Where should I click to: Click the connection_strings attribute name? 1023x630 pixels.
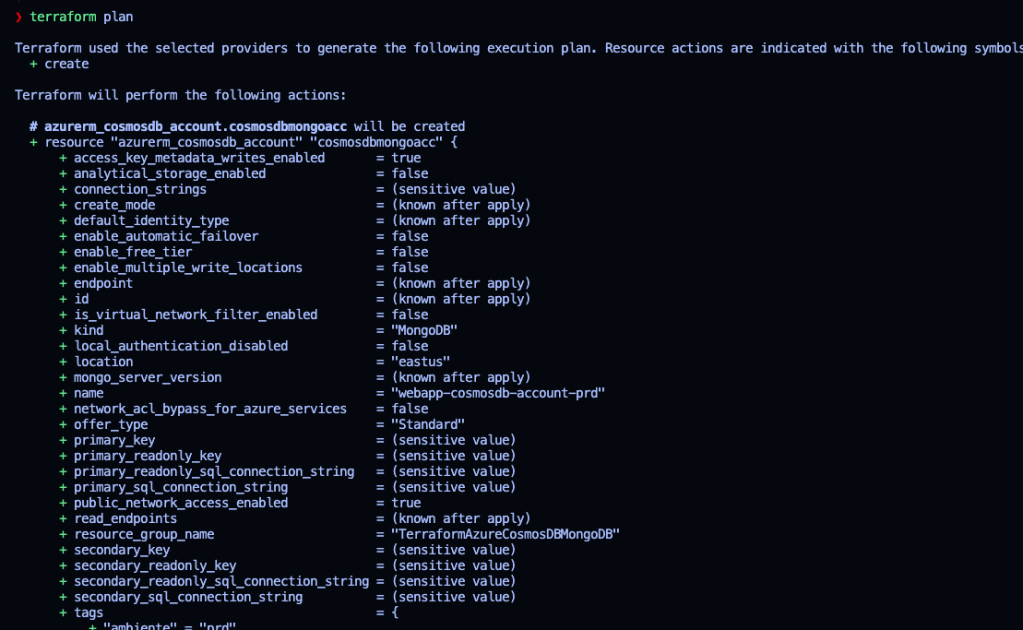[140, 189]
